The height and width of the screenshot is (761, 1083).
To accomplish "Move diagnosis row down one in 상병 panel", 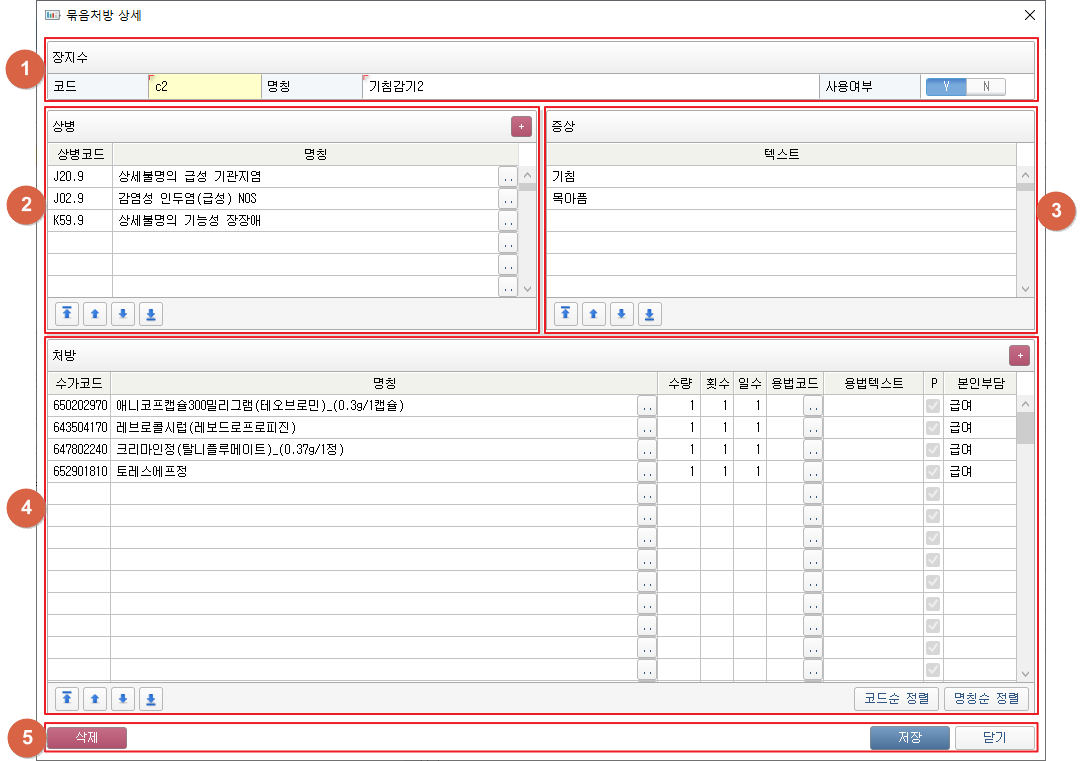I will click(123, 313).
